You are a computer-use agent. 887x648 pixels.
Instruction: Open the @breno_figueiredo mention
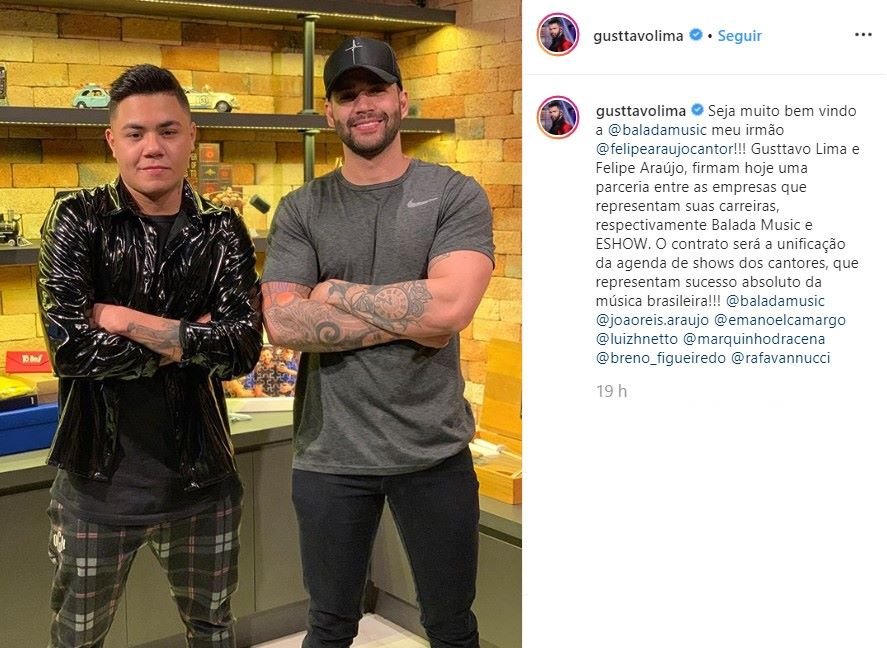pos(661,358)
